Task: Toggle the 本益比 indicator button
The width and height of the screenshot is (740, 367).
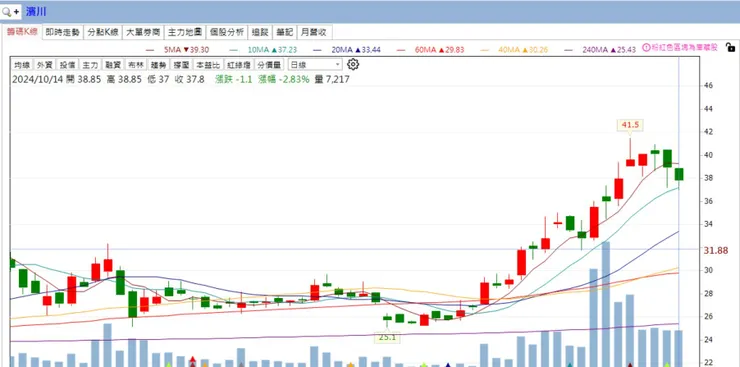Action: (x=208, y=65)
